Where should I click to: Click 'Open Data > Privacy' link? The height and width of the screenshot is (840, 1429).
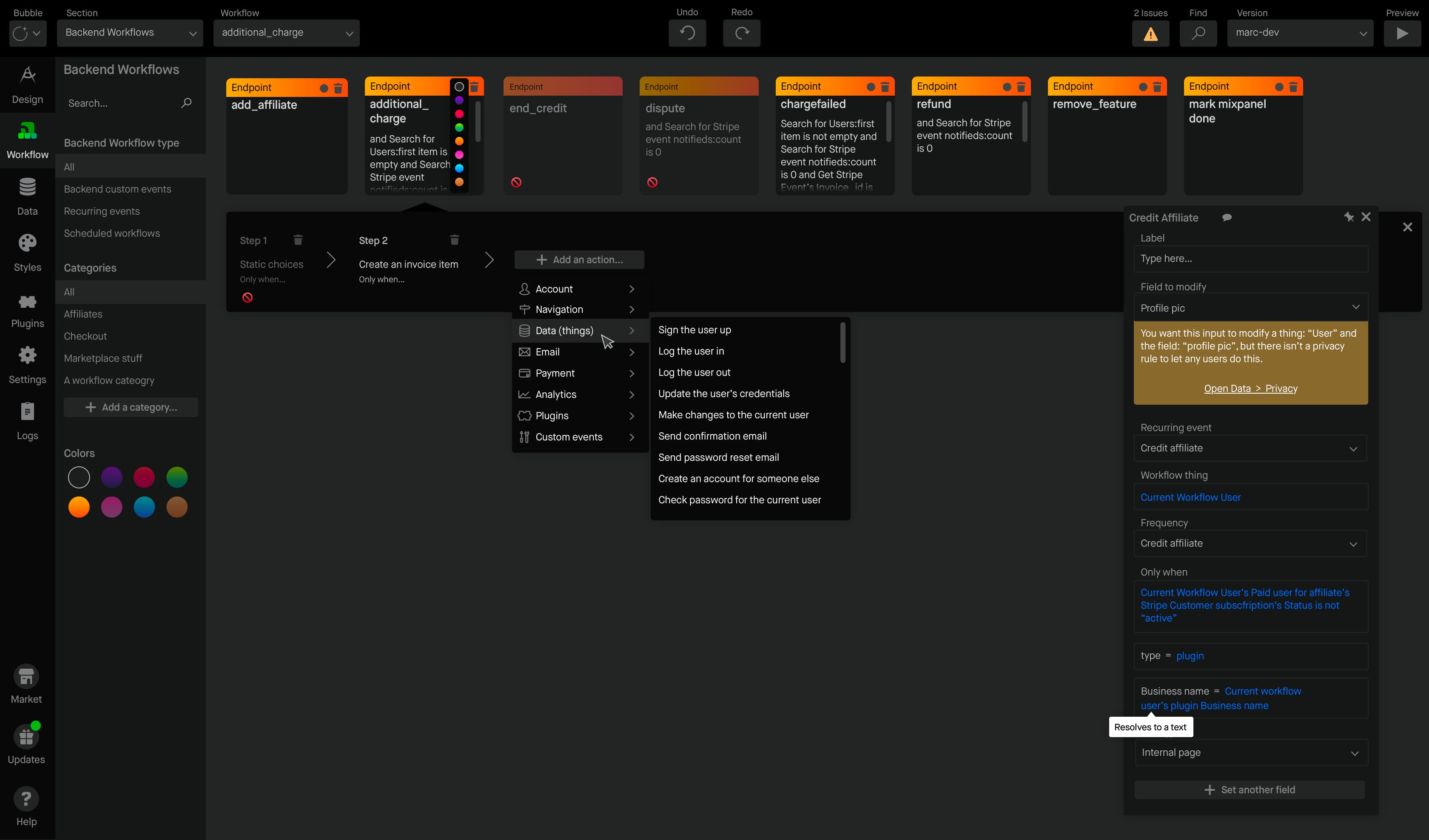tap(1251, 388)
